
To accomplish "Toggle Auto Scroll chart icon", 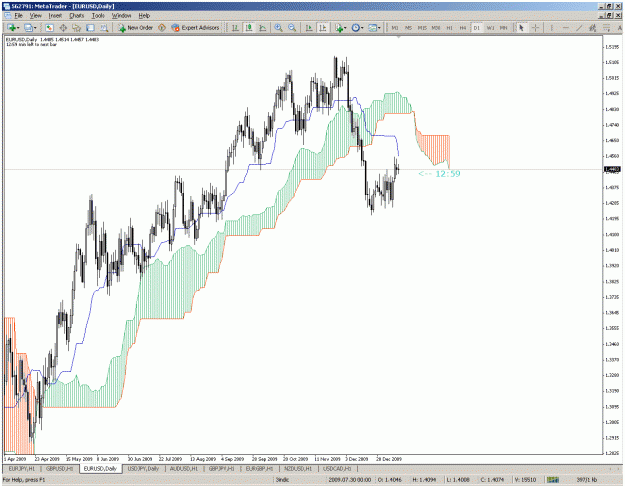I will [x=309, y=28].
